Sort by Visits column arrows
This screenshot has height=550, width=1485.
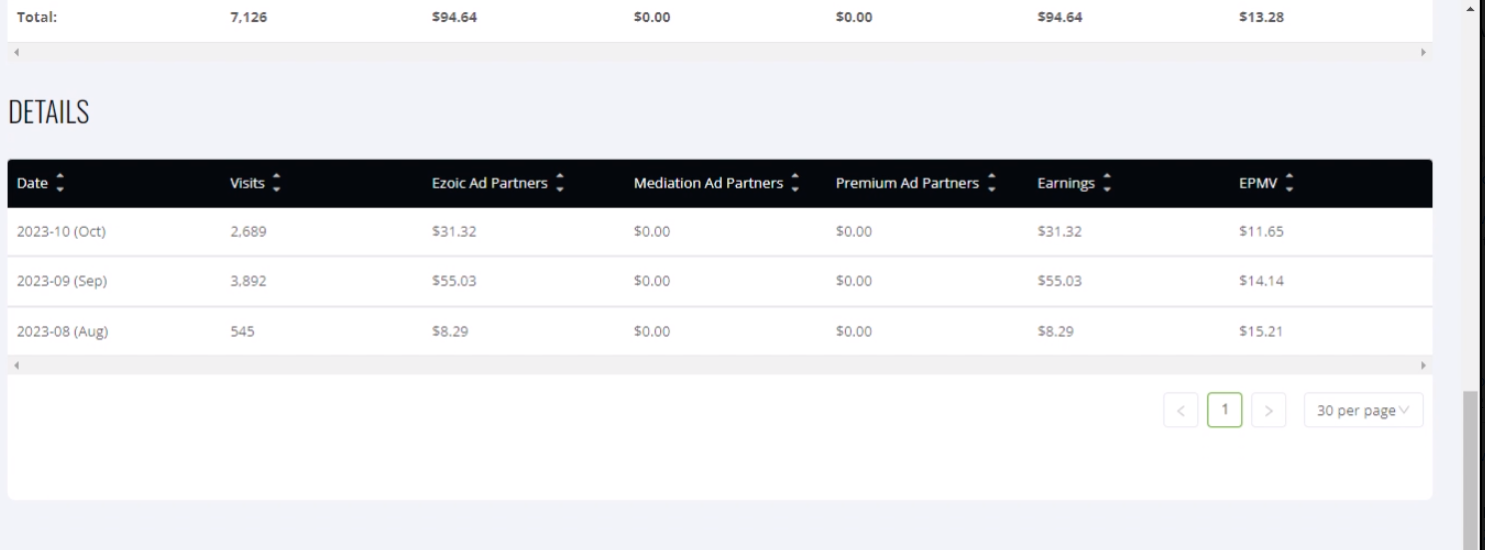pyautogui.click(x=276, y=184)
